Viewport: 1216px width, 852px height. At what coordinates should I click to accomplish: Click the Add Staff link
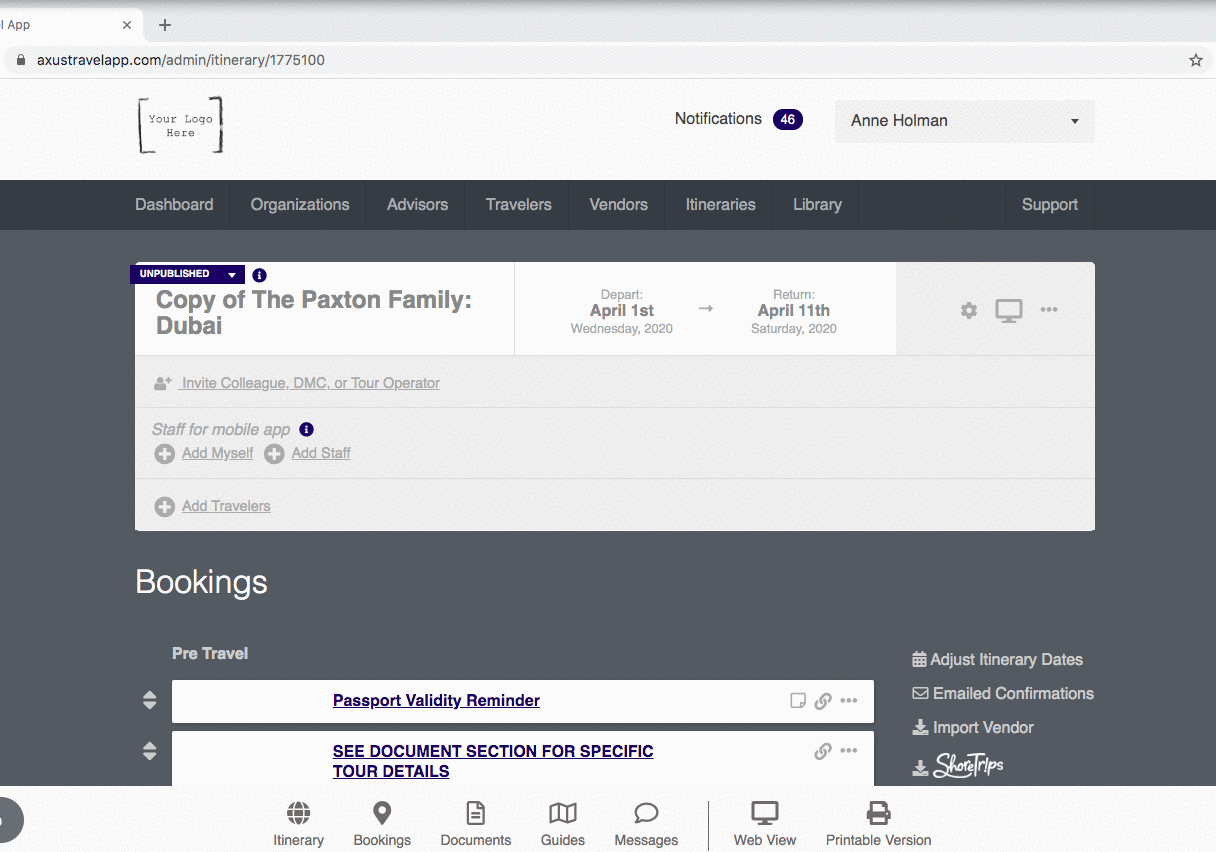[321, 453]
